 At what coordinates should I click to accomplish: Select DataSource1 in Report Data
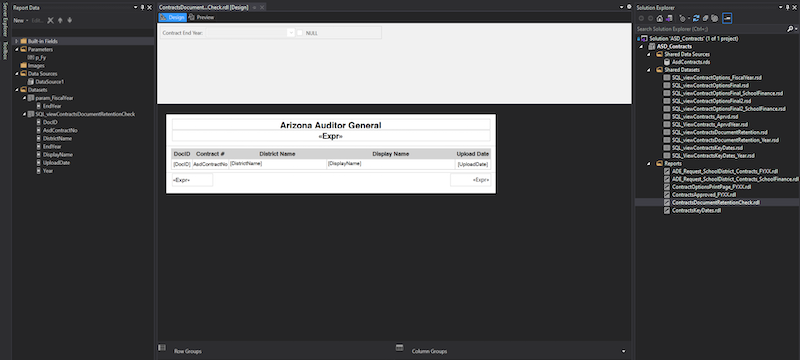coord(45,82)
